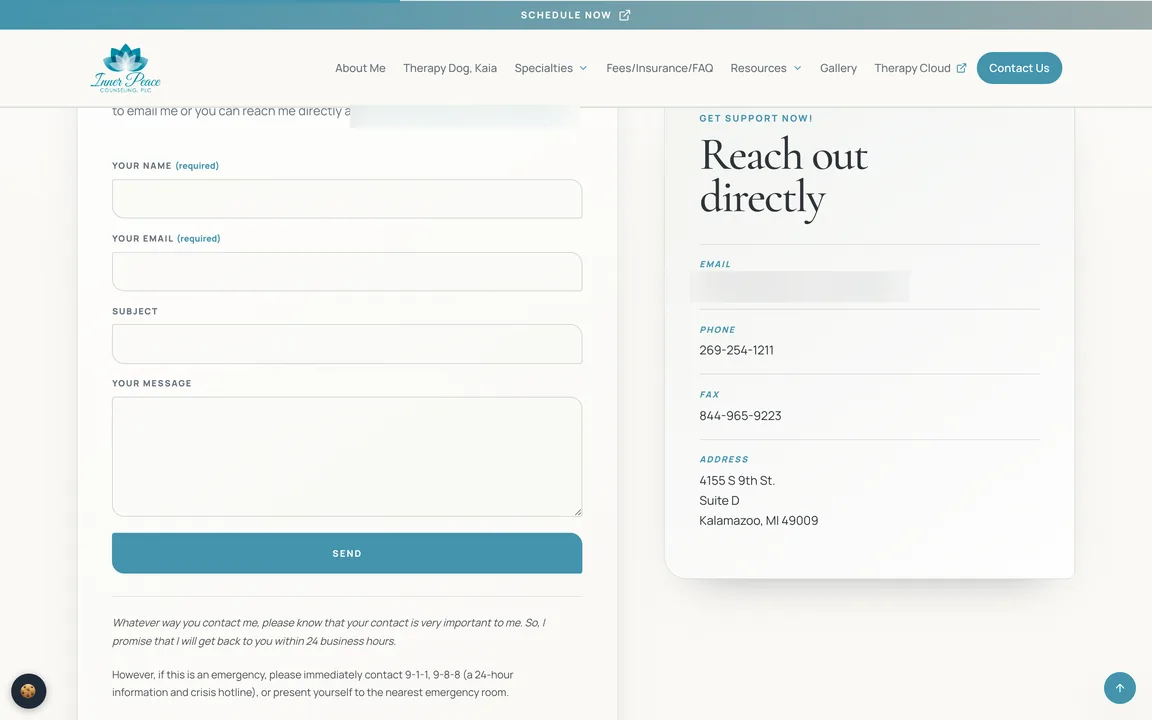Go to Therapy Dog, Kaia page

point(450,68)
